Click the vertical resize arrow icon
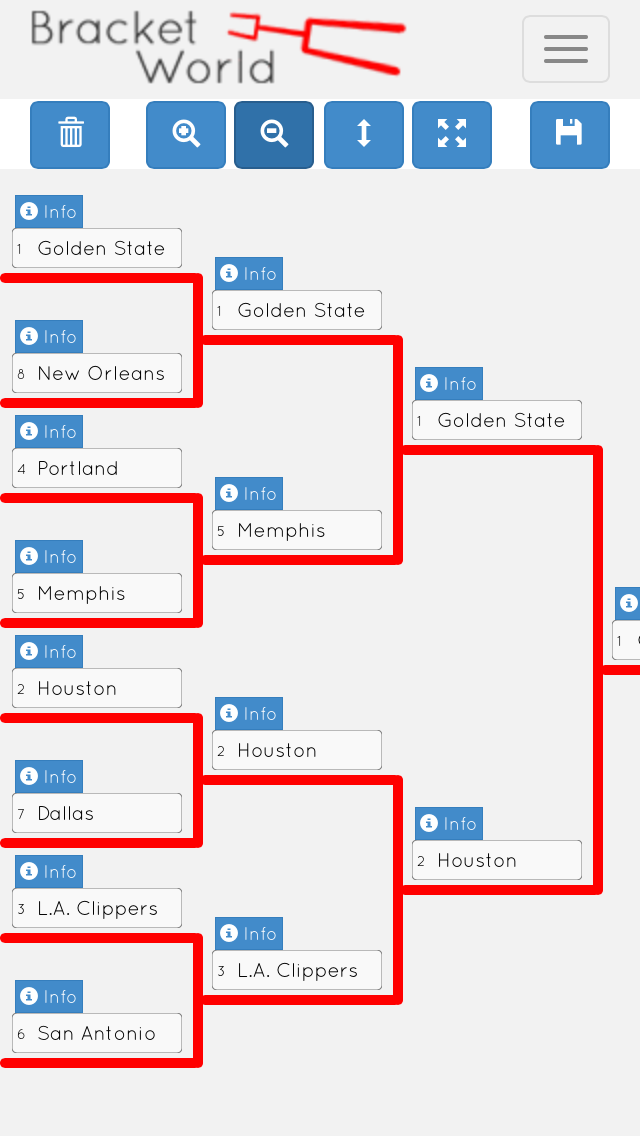The image size is (640, 1136). pyautogui.click(x=364, y=134)
